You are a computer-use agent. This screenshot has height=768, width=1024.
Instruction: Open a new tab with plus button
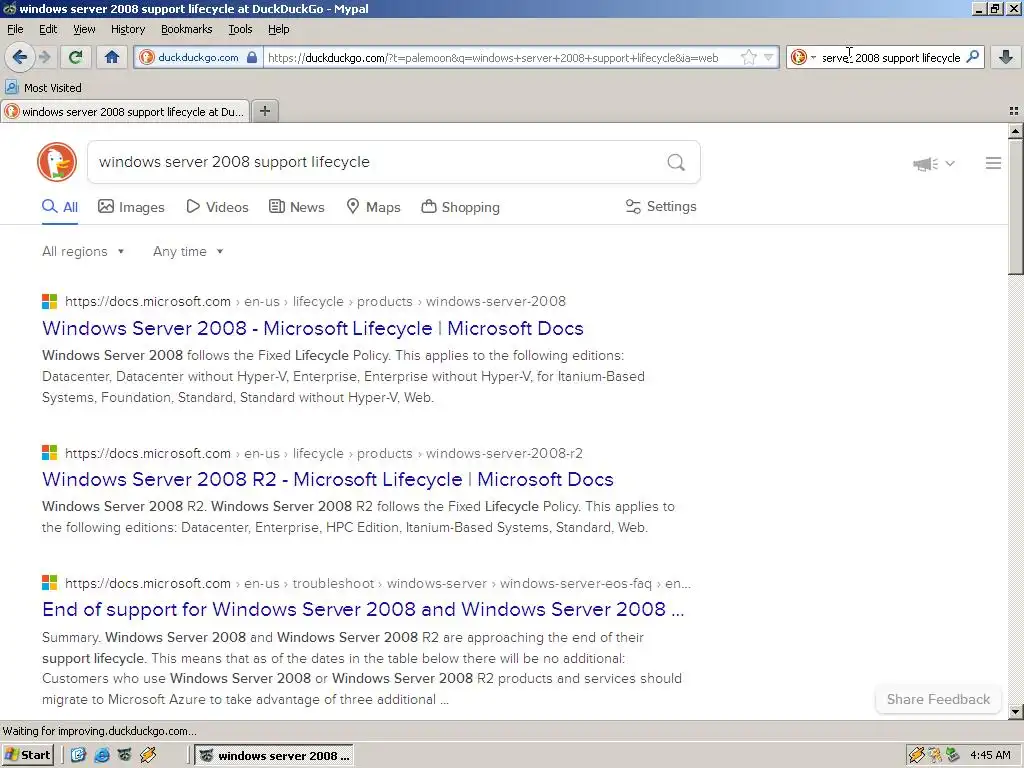[265, 111]
